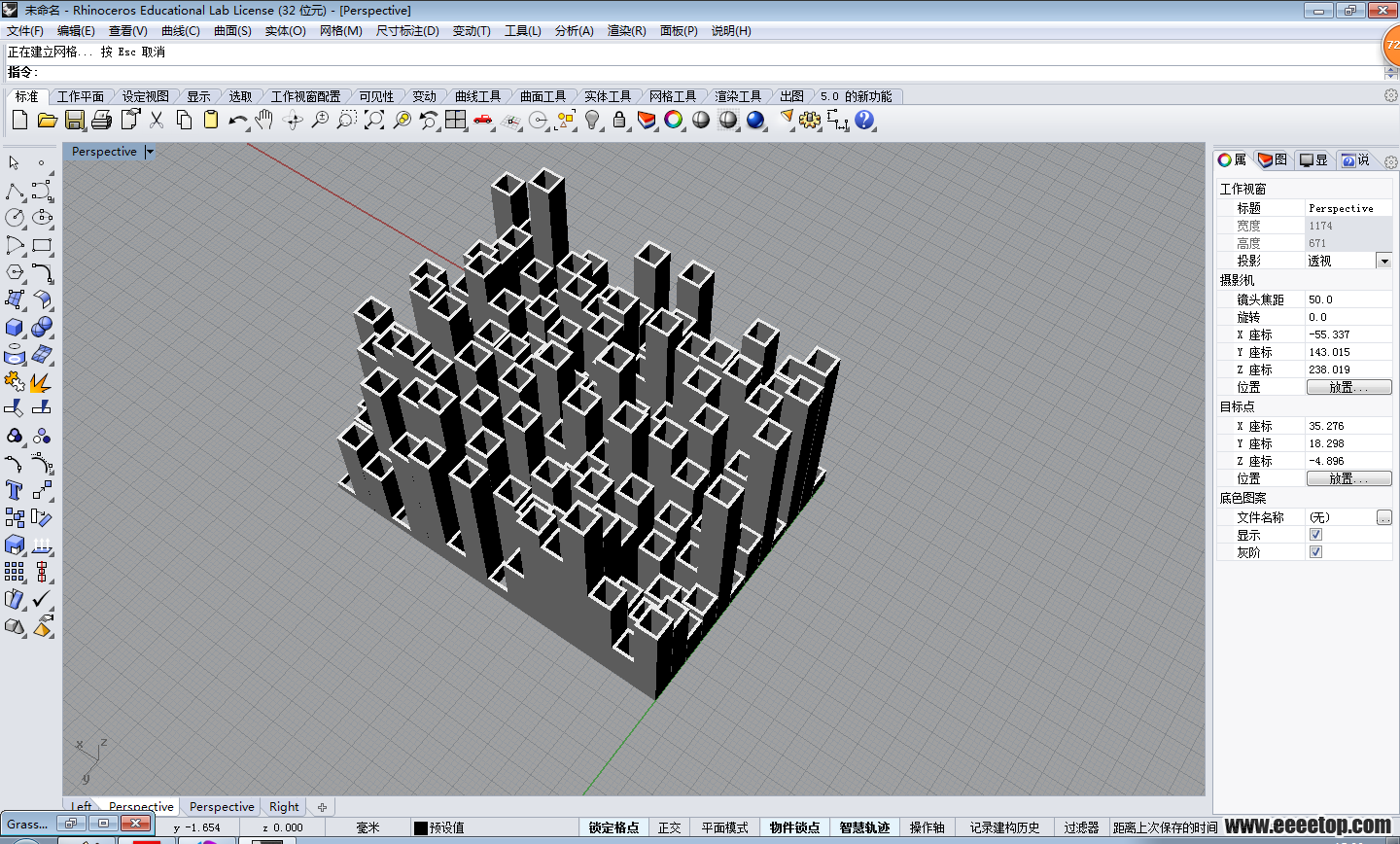The height and width of the screenshot is (844, 1400).
Task: Select the pointer arrow tool
Action: pos(15,163)
